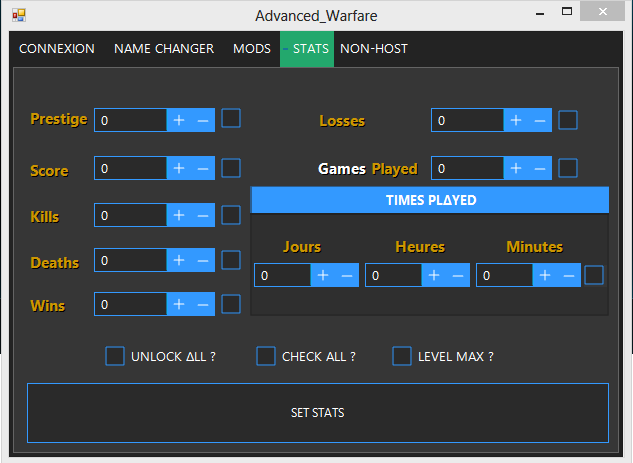The width and height of the screenshot is (633, 463).
Task: Click the Minutes input field
Action: tap(505, 275)
